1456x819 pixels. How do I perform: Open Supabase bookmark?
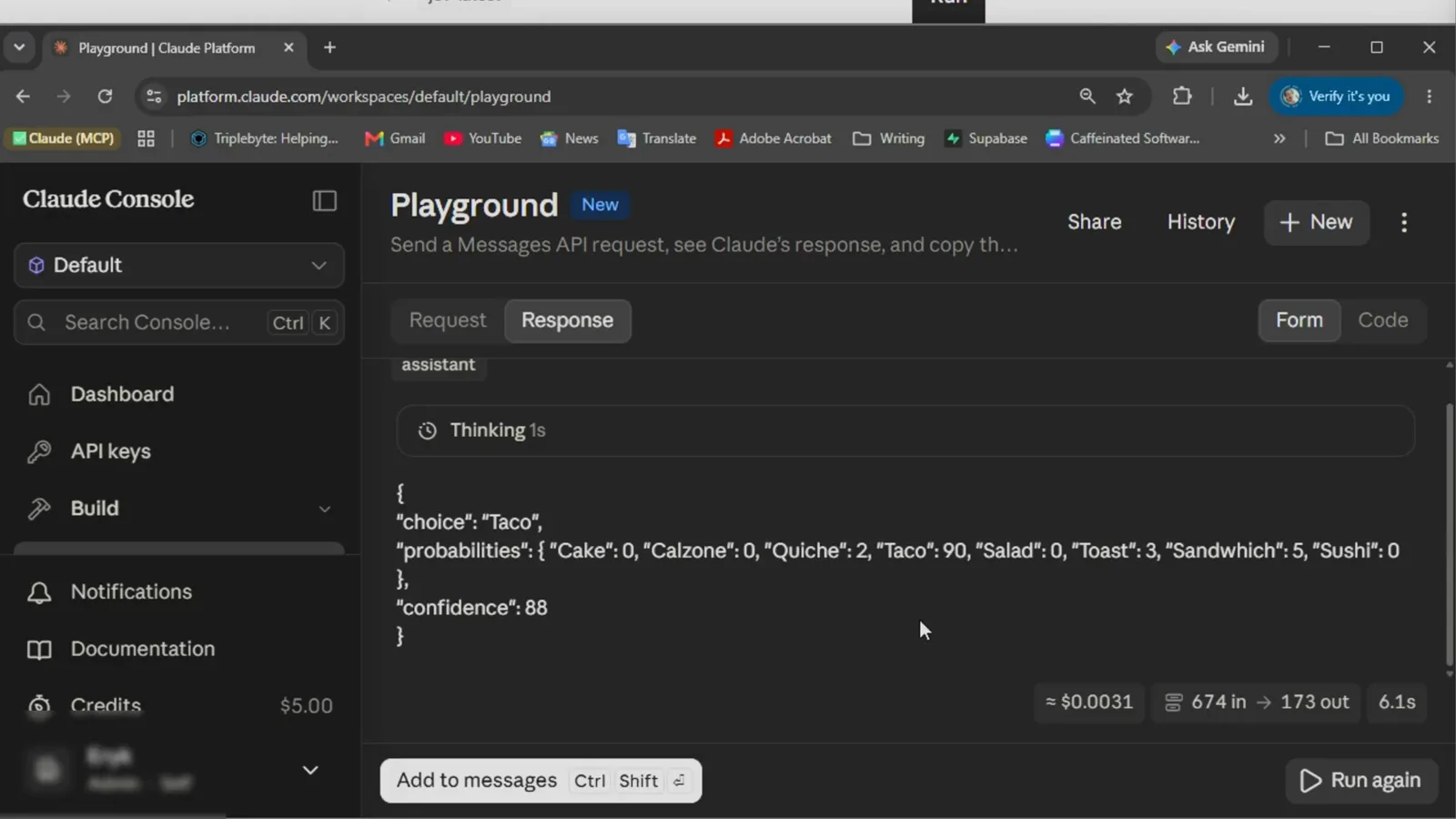[x=986, y=138]
